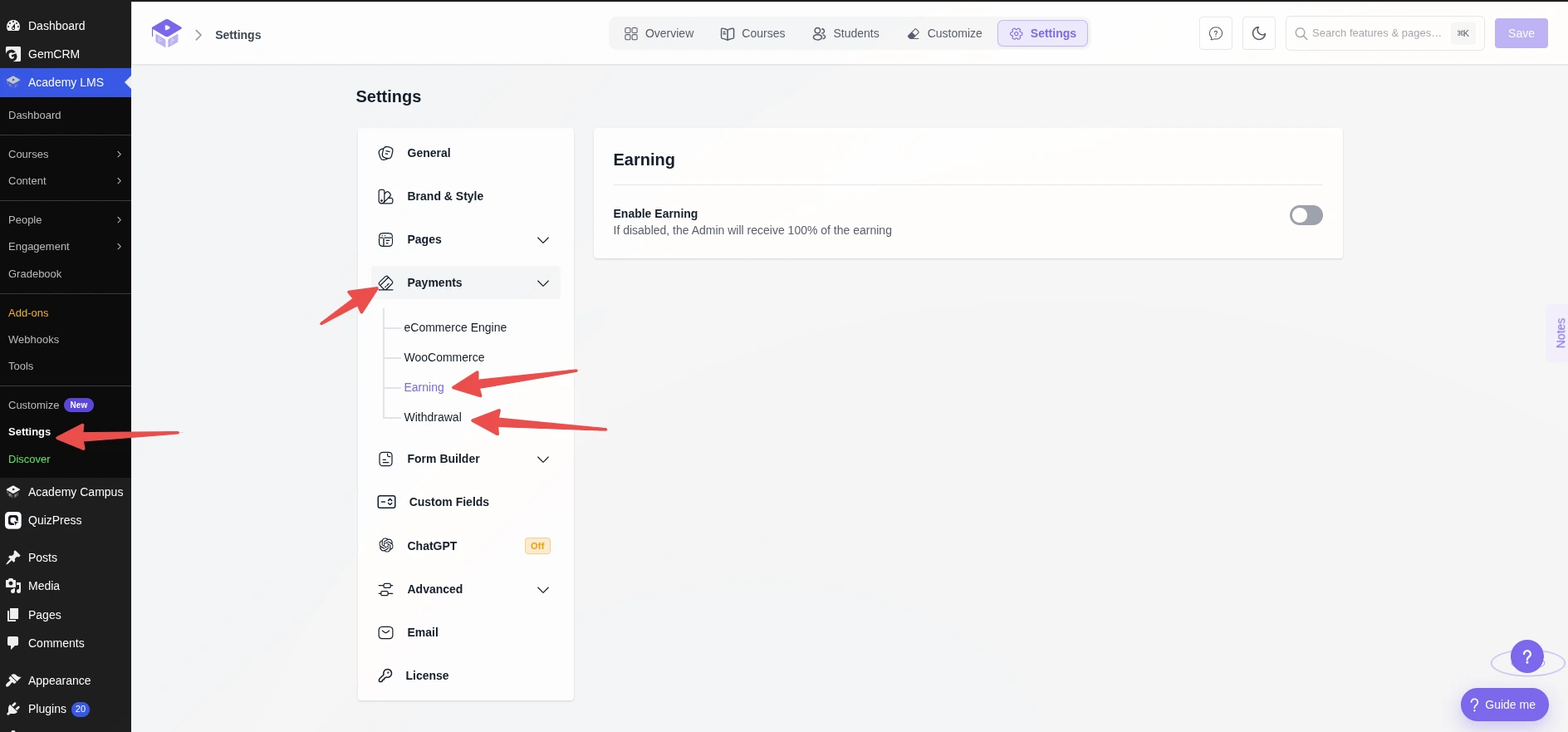Expand the Form Builder chevron

543,459
